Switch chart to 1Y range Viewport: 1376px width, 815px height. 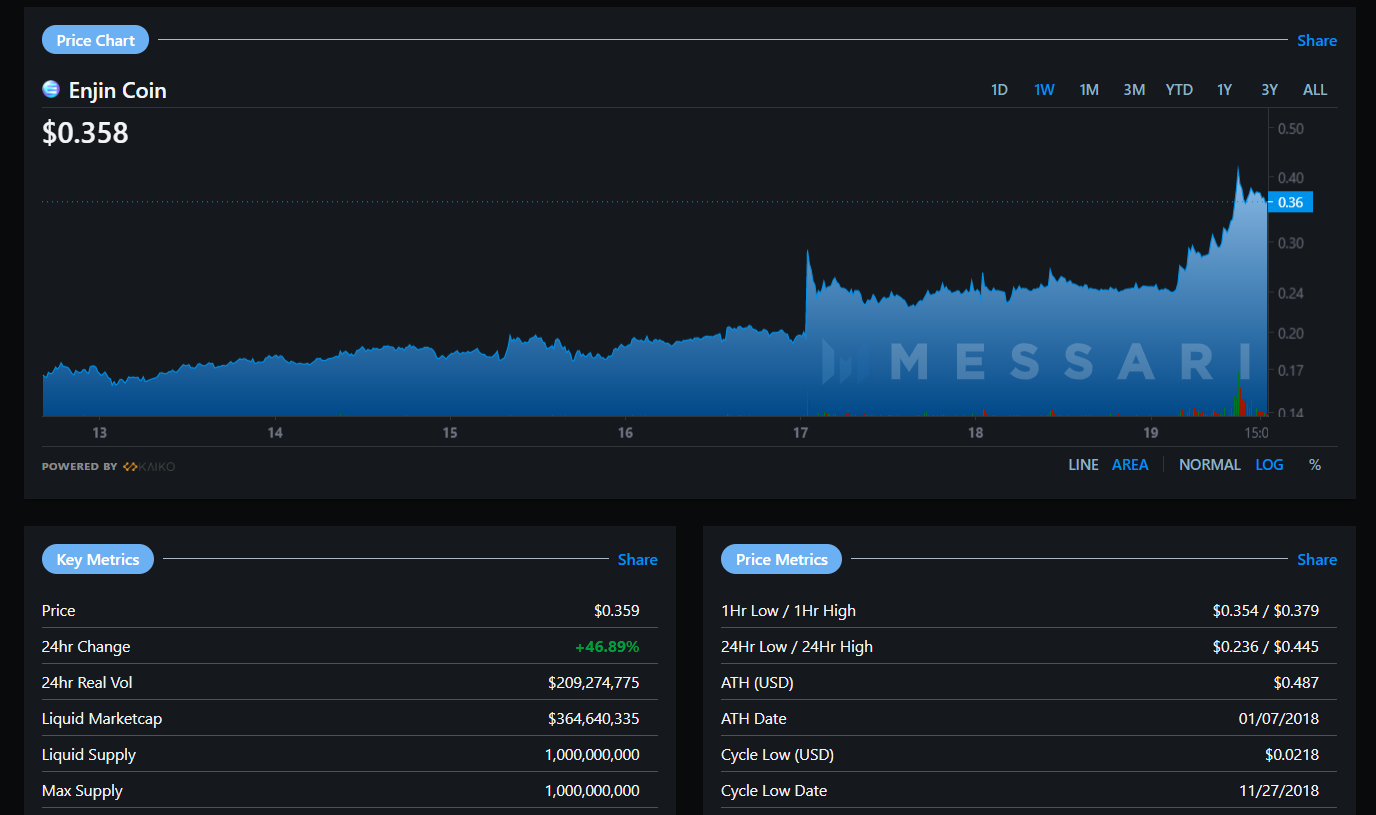pyautogui.click(x=1224, y=90)
